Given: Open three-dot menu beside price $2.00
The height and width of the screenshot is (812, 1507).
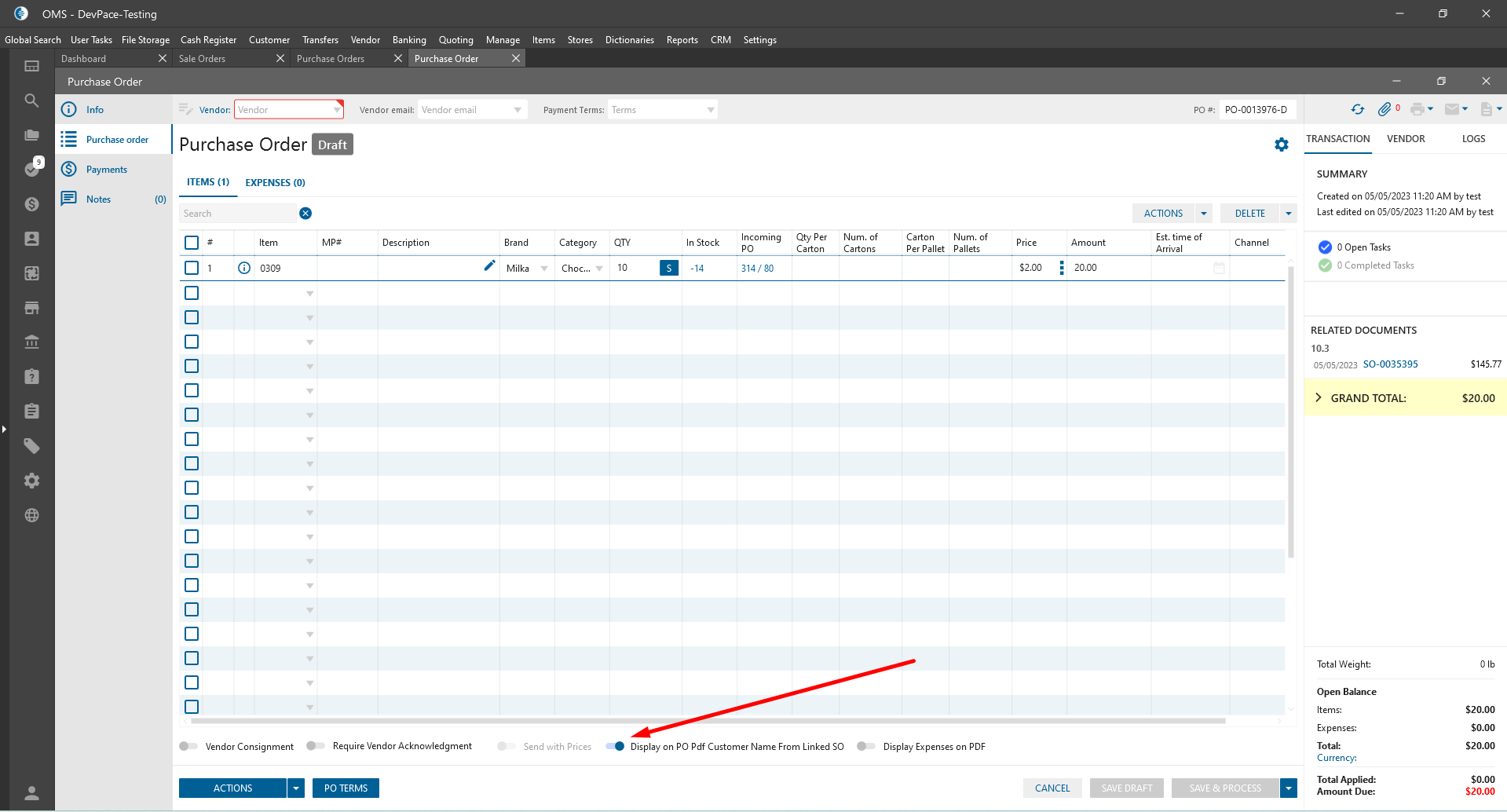Looking at the screenshot, I should click(x=1062, y=268).
